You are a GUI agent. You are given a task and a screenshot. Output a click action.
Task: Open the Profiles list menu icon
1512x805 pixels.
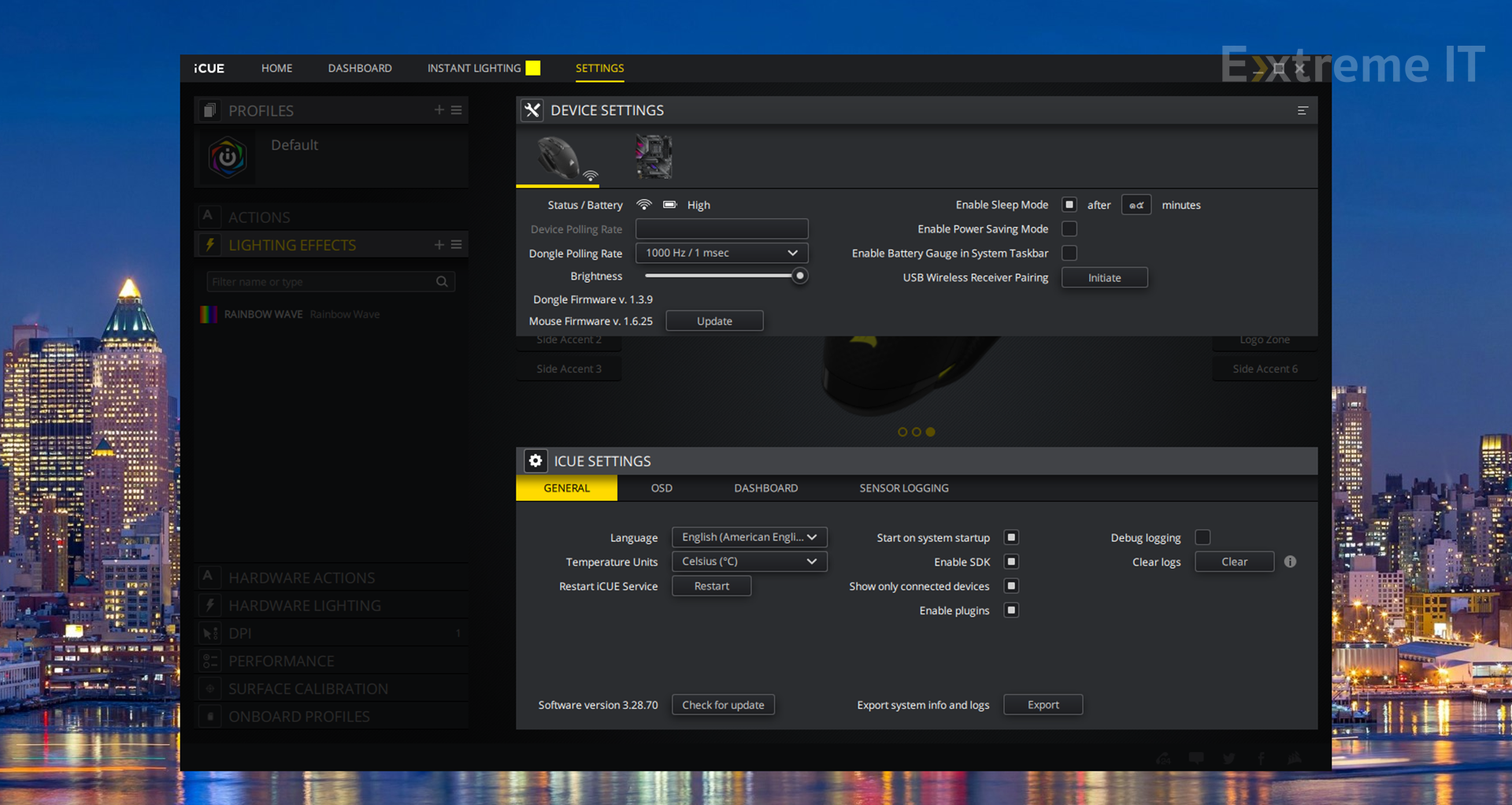coord(456,110)
